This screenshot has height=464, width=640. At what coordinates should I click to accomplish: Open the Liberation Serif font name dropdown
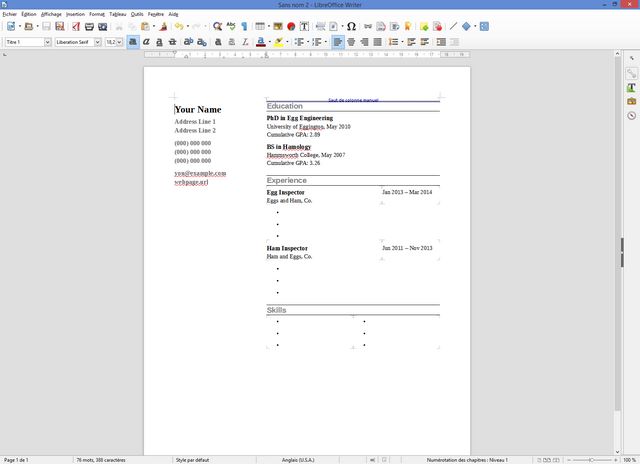tap(97, 42)
